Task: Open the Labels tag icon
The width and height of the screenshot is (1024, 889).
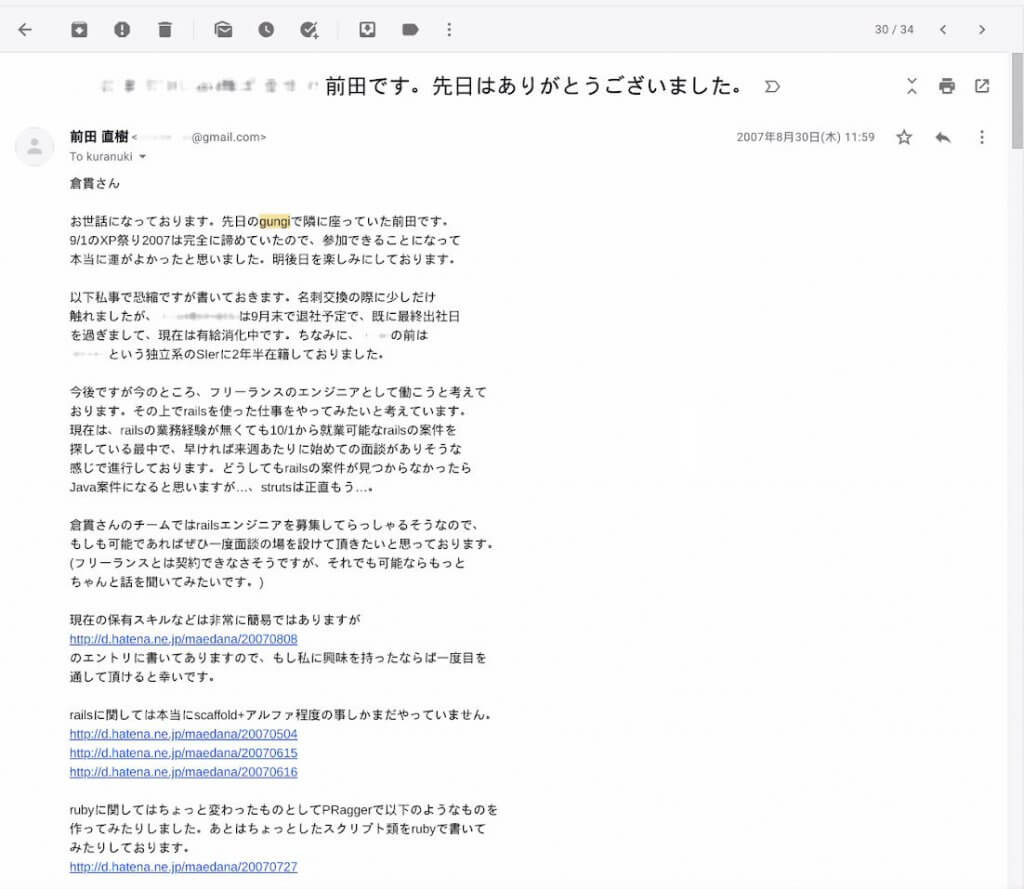Action: pos(410,30)
